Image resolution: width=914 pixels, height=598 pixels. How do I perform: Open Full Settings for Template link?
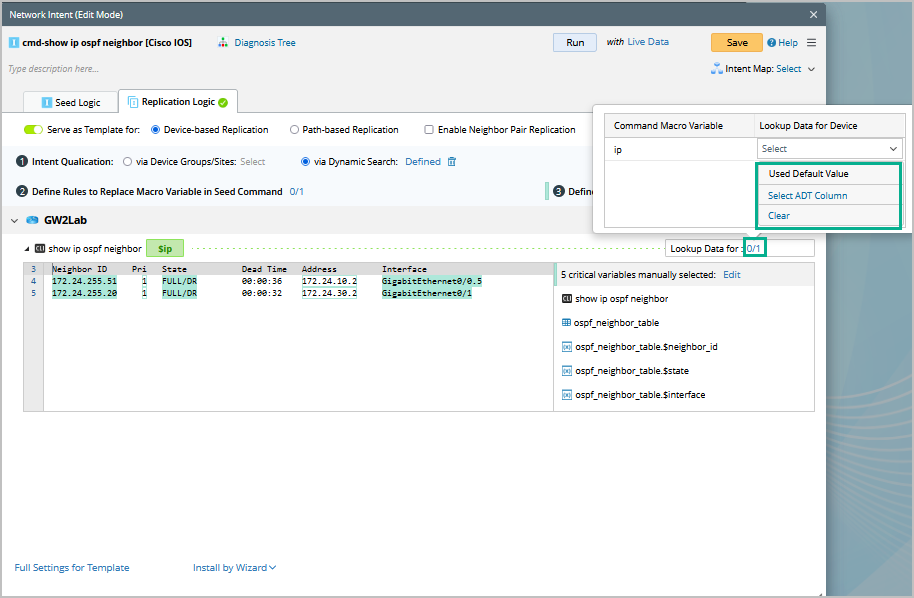(71, 568)
